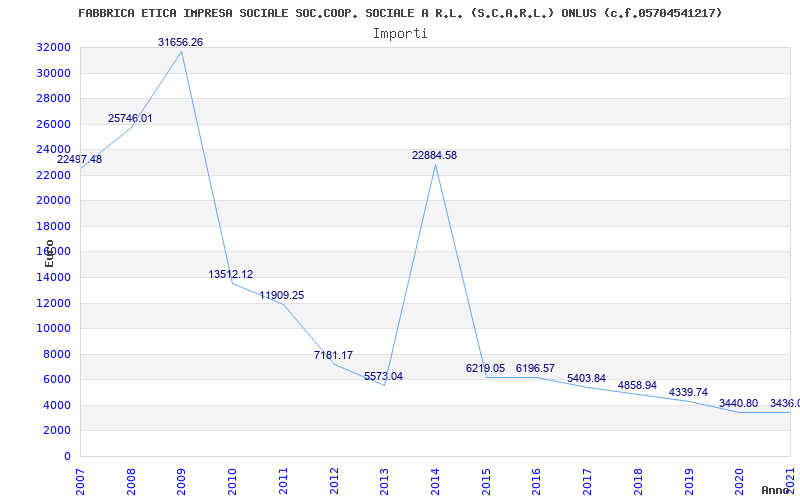Click the y-axis value 6000
The height and width of the screenshot is (500, 800).
(56, 380)
